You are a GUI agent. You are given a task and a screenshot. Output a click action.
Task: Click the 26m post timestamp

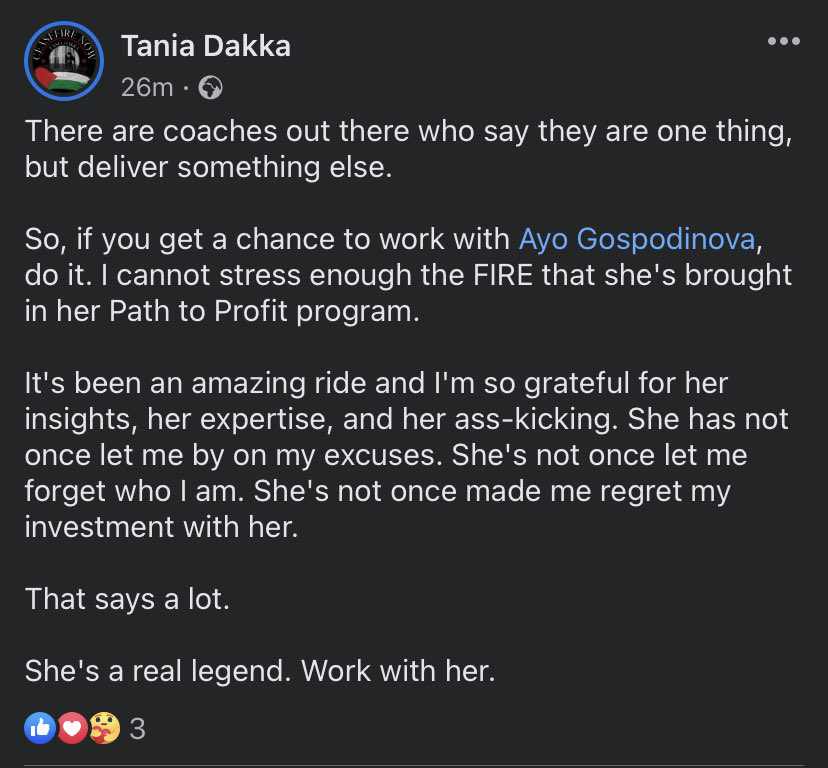click(x=146, y=88)
